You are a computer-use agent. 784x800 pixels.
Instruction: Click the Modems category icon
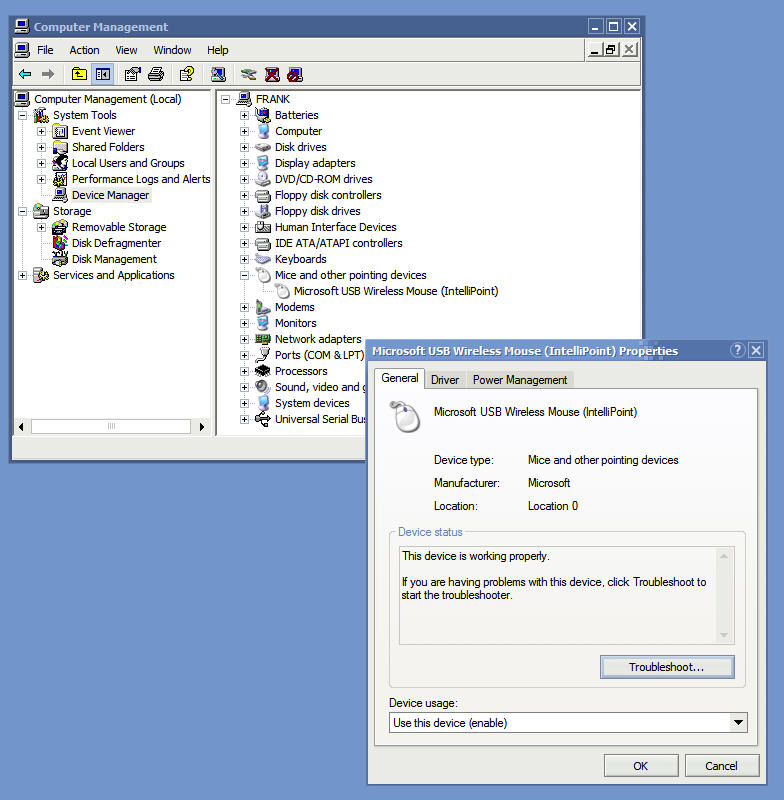[263, 307]
